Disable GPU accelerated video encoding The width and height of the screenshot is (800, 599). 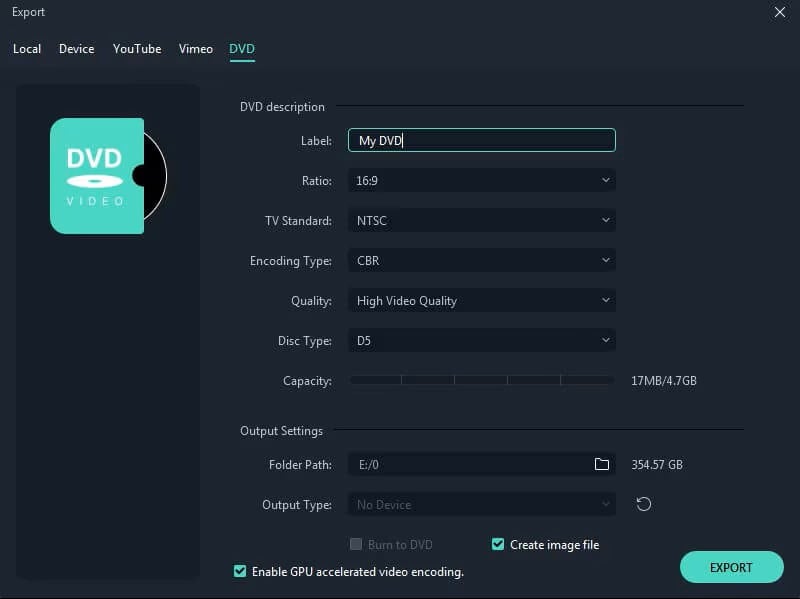tap(239, 571)
